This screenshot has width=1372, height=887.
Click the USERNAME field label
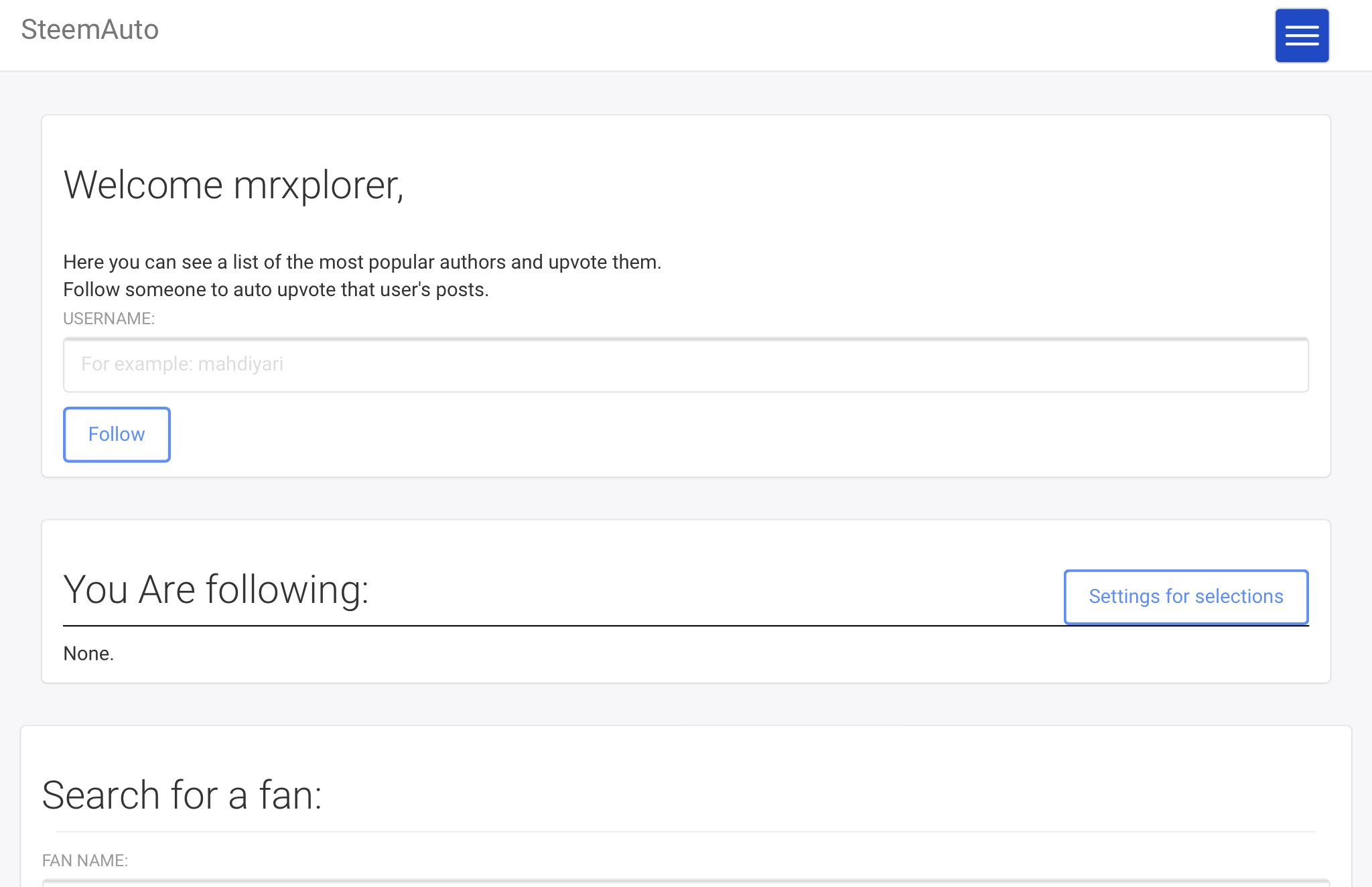[109, 319]
